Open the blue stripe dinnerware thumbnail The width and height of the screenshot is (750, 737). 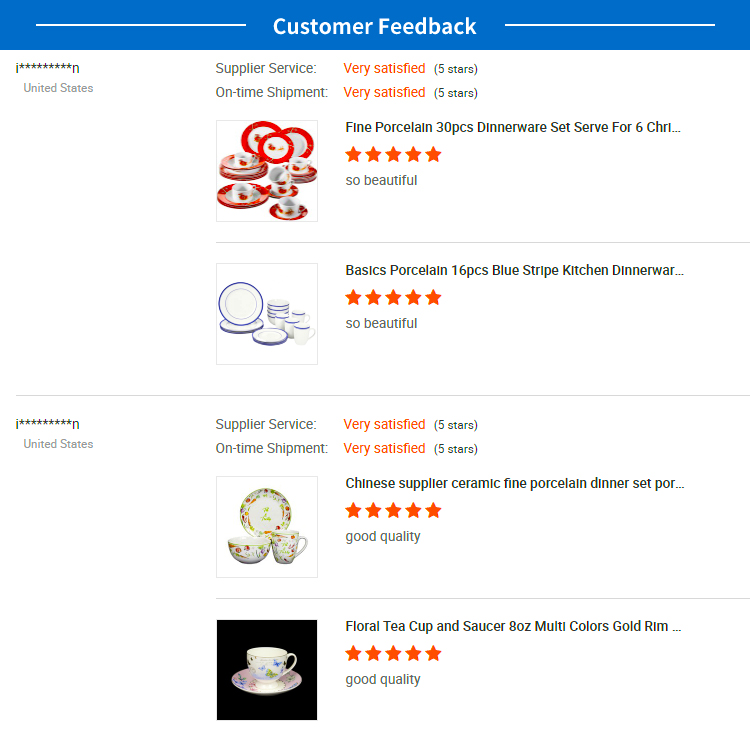(267, 314)
